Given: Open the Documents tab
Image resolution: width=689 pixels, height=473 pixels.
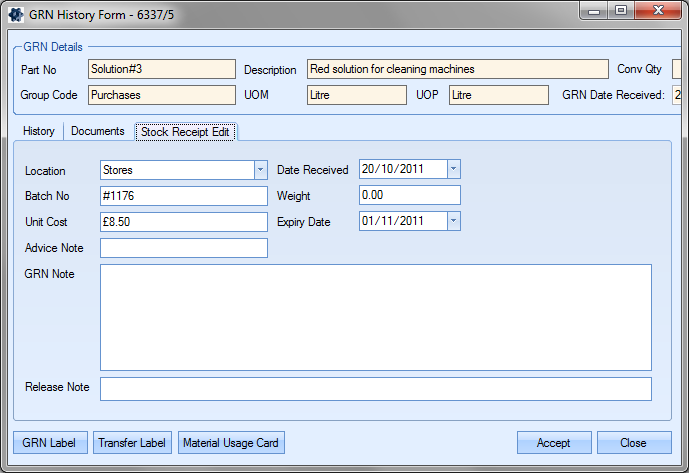Looking at the screenshot, I should pos(98,131).
